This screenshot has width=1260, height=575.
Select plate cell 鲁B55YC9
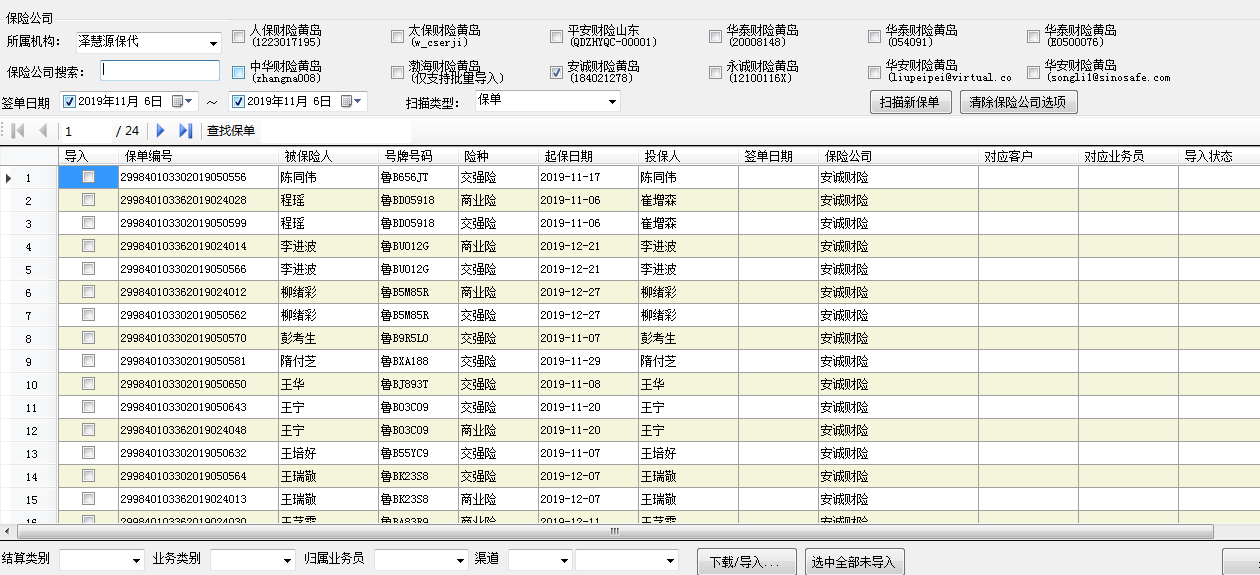pos(419,453)
